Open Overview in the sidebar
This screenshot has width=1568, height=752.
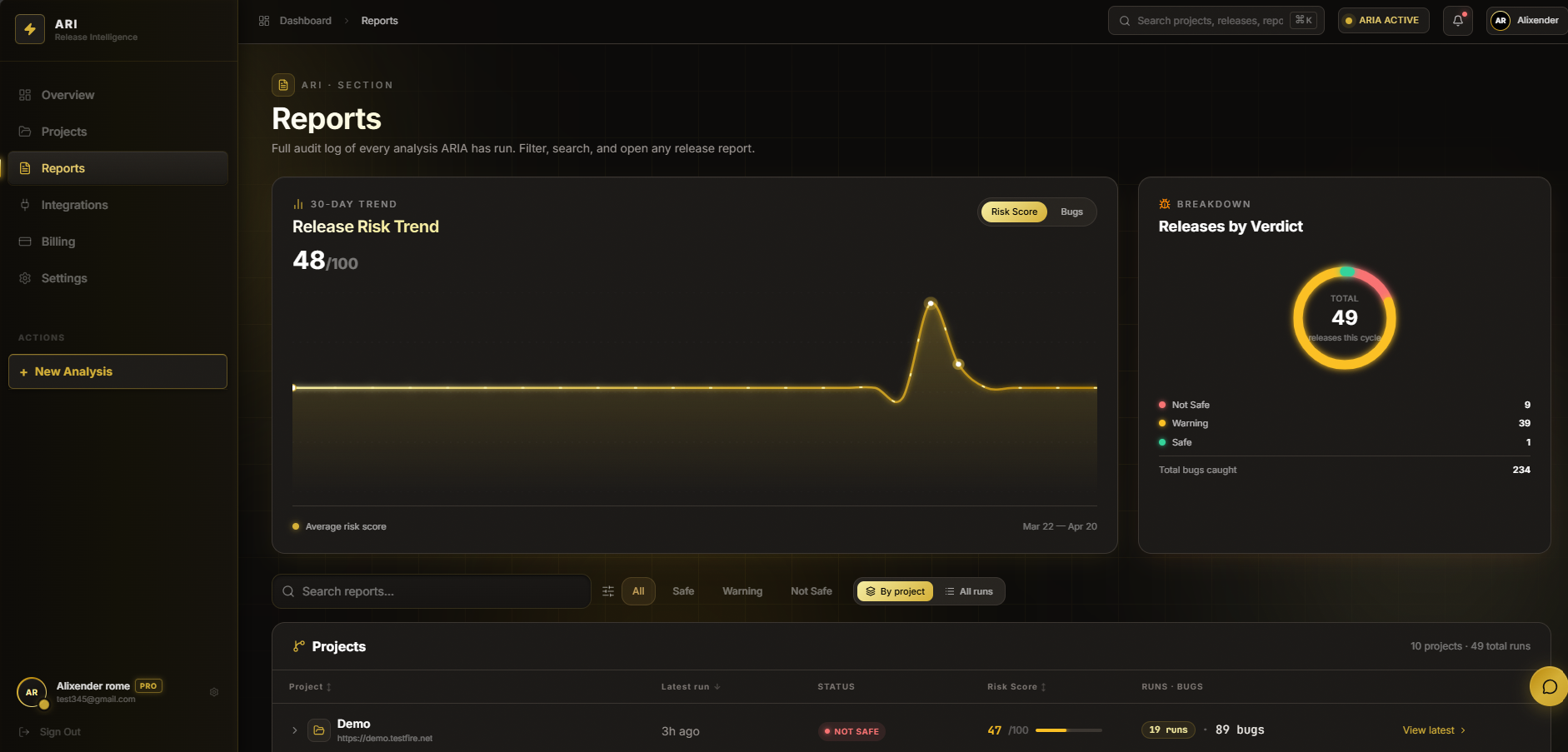coord(117,95)
